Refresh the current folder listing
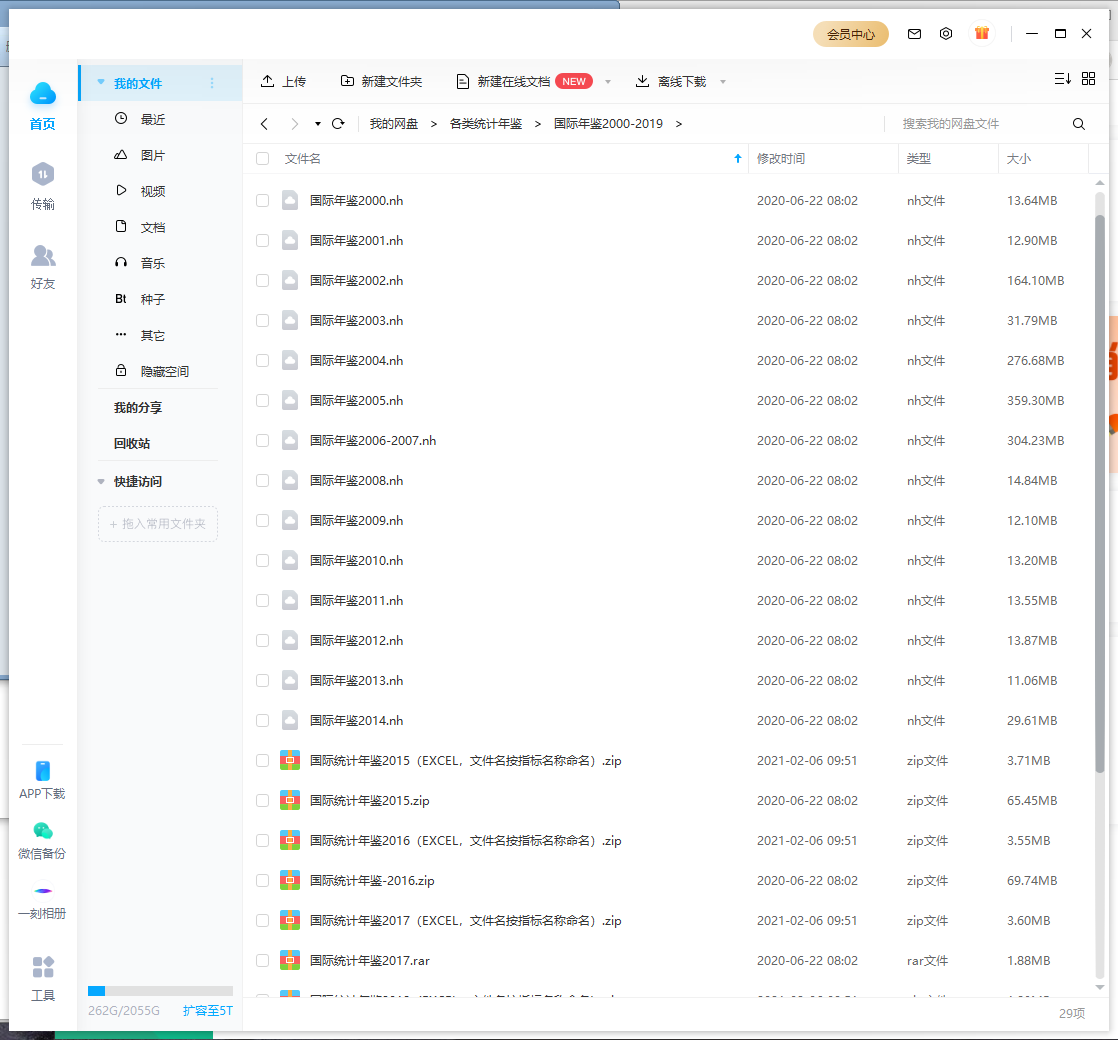Image resolution: width=1118 pixels, height=1040 pixels. [x=338, y=123]
